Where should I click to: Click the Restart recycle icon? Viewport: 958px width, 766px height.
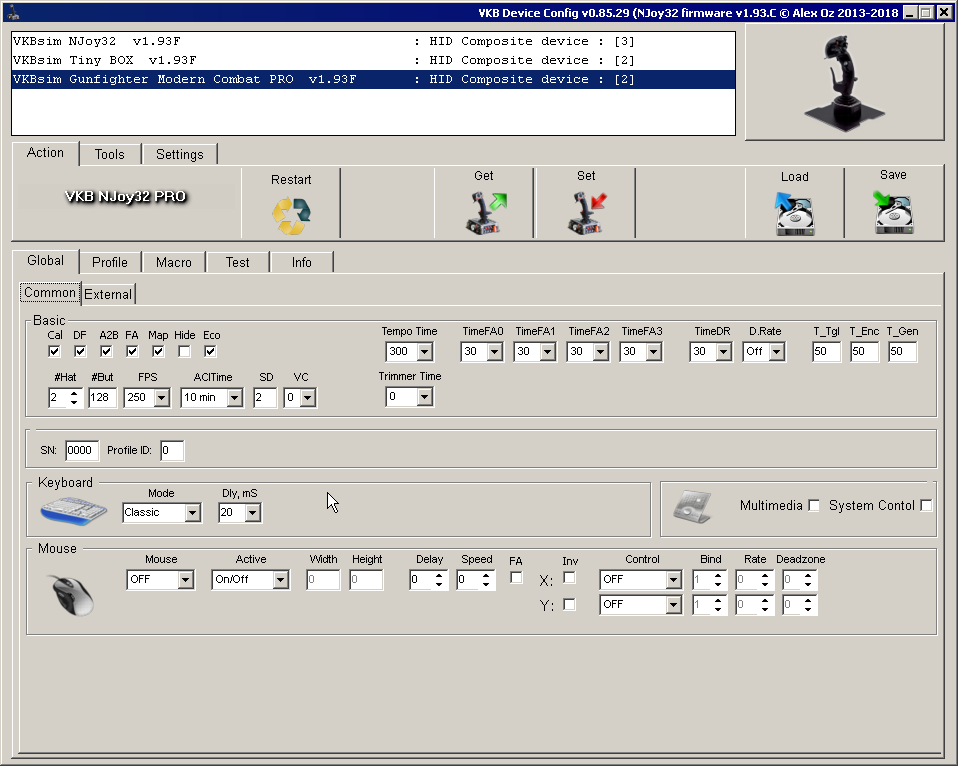coord(291,216)
